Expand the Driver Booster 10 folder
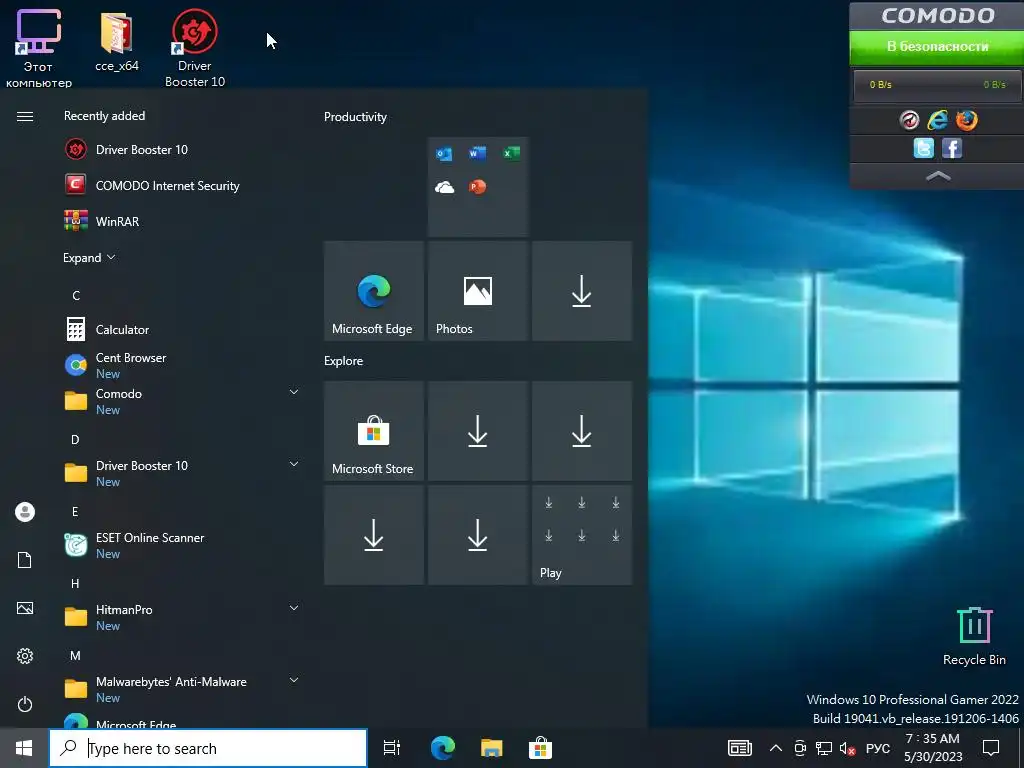1024x768 pixels. [294, 464]
